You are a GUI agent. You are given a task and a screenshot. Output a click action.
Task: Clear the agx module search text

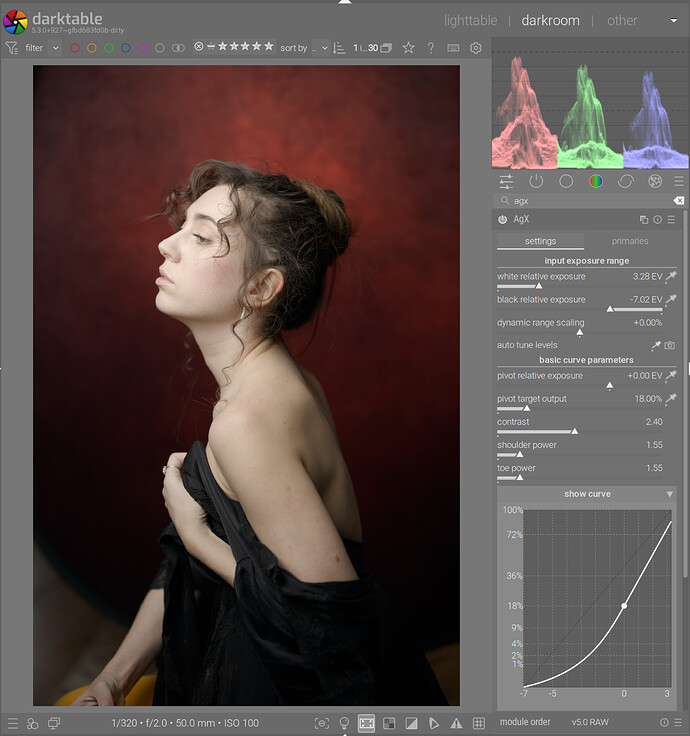679,201
